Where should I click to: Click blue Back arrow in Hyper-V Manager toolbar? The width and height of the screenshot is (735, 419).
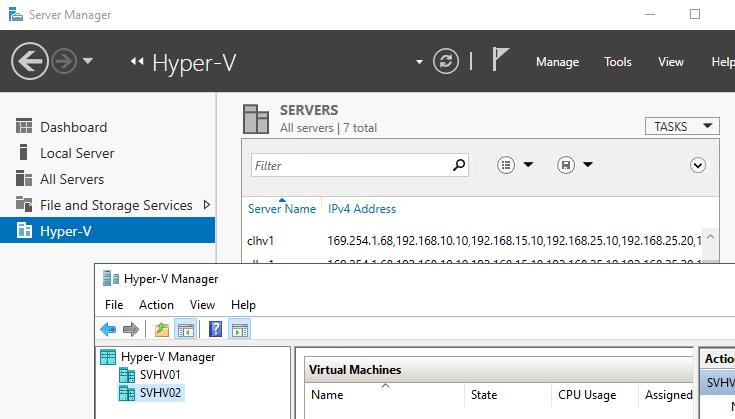point(108,329)
